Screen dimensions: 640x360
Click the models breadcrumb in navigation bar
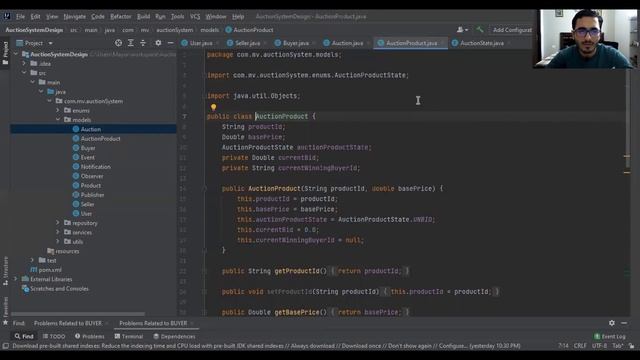coord(209,30)
